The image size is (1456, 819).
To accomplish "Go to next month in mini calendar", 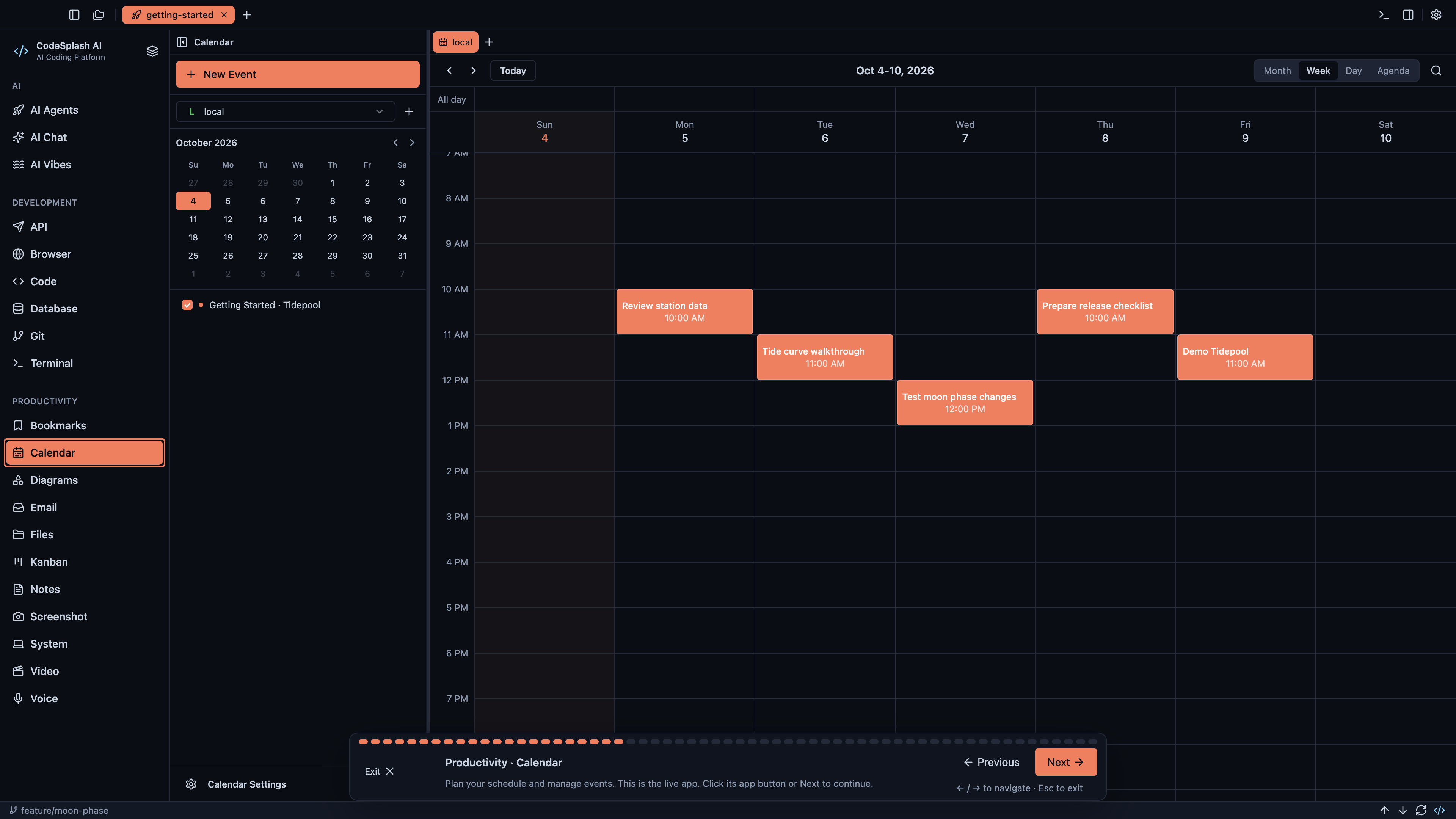I will coord(412,143).
